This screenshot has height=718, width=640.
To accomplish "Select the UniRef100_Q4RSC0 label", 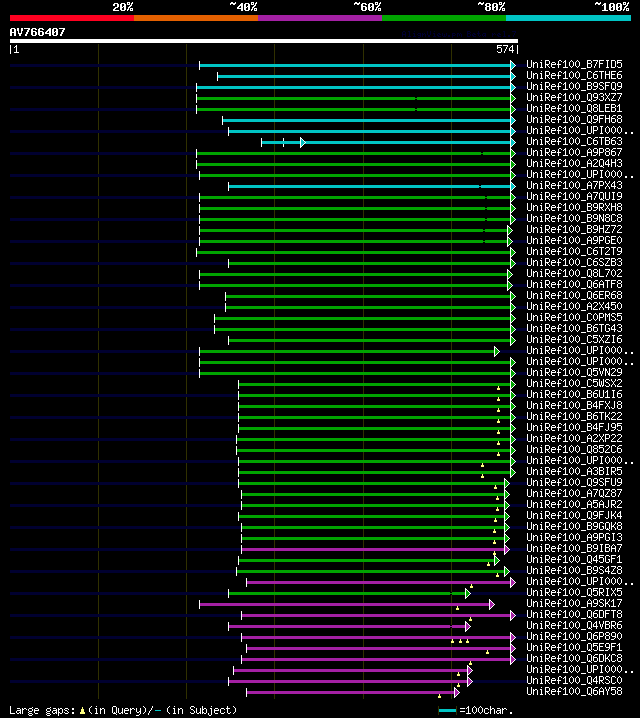I will click(574, 680).
